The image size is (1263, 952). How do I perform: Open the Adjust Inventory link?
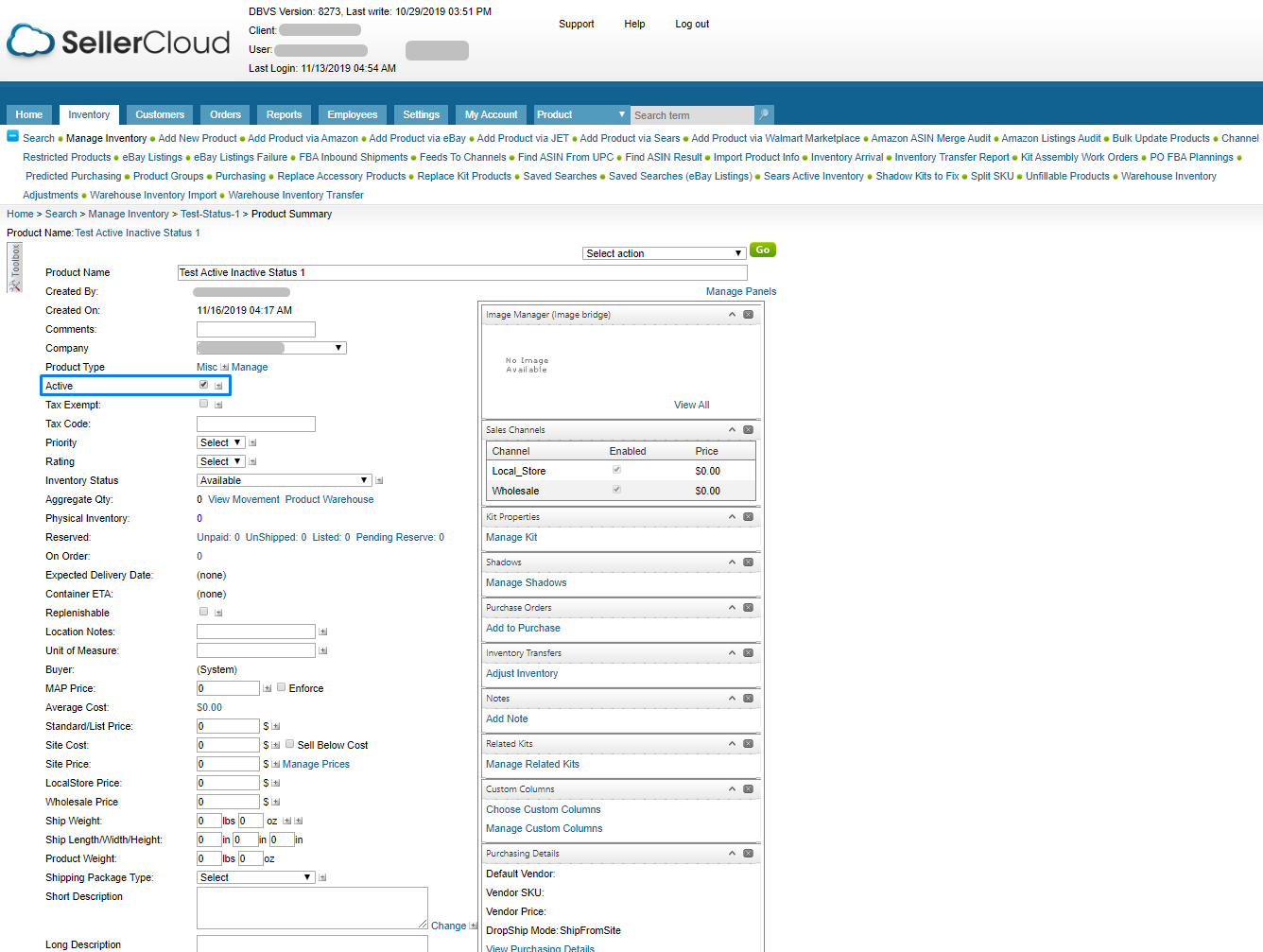coord(522,674)
